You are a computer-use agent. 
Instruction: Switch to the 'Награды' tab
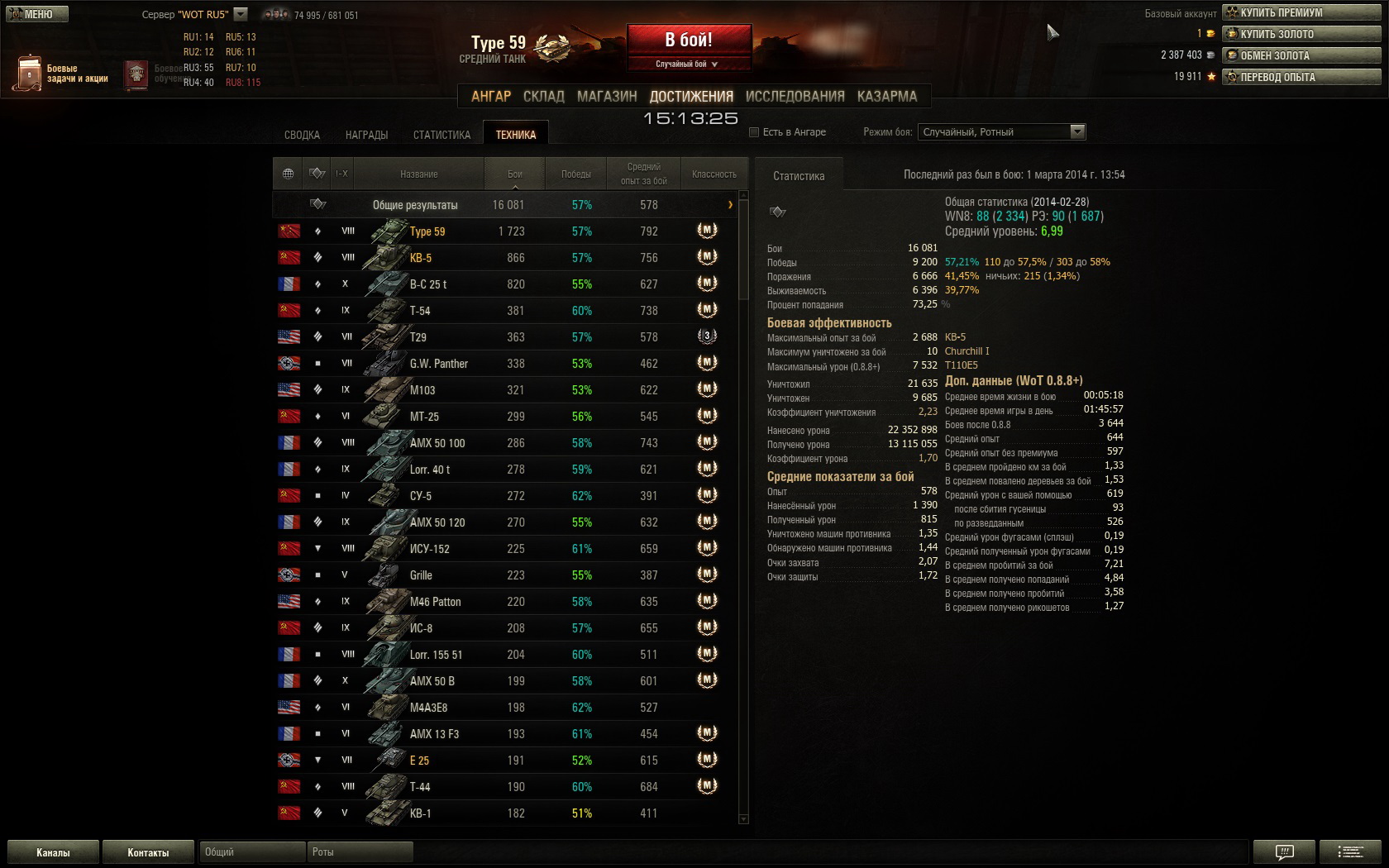[366, 135]
